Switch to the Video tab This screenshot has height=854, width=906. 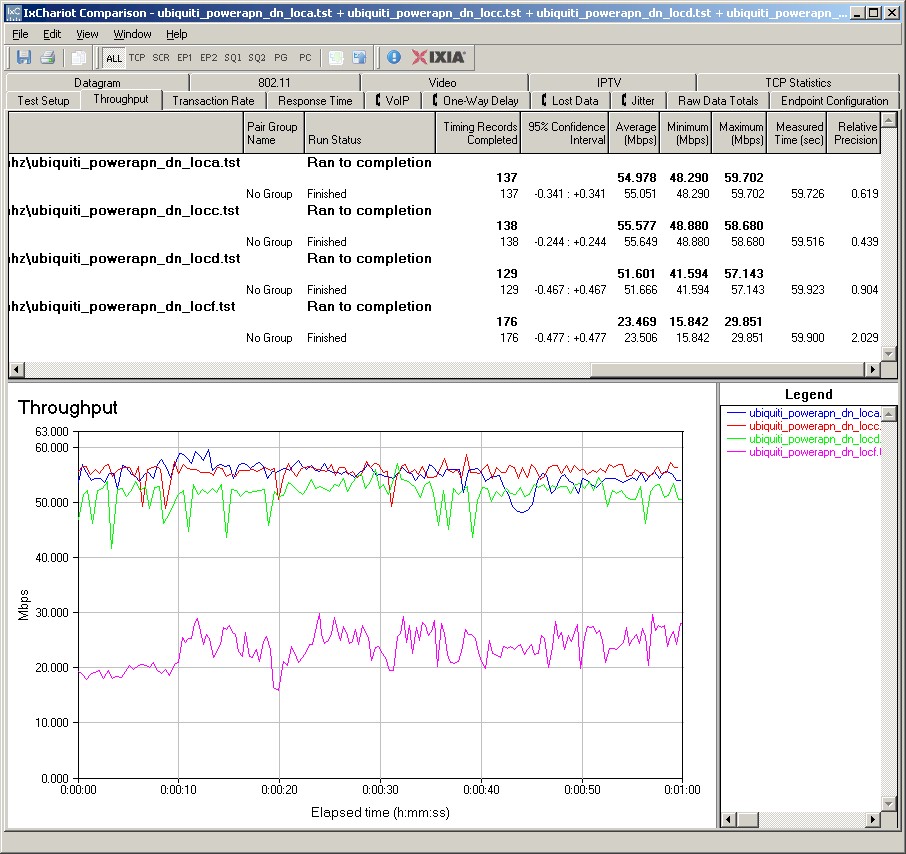click(443, 83)
